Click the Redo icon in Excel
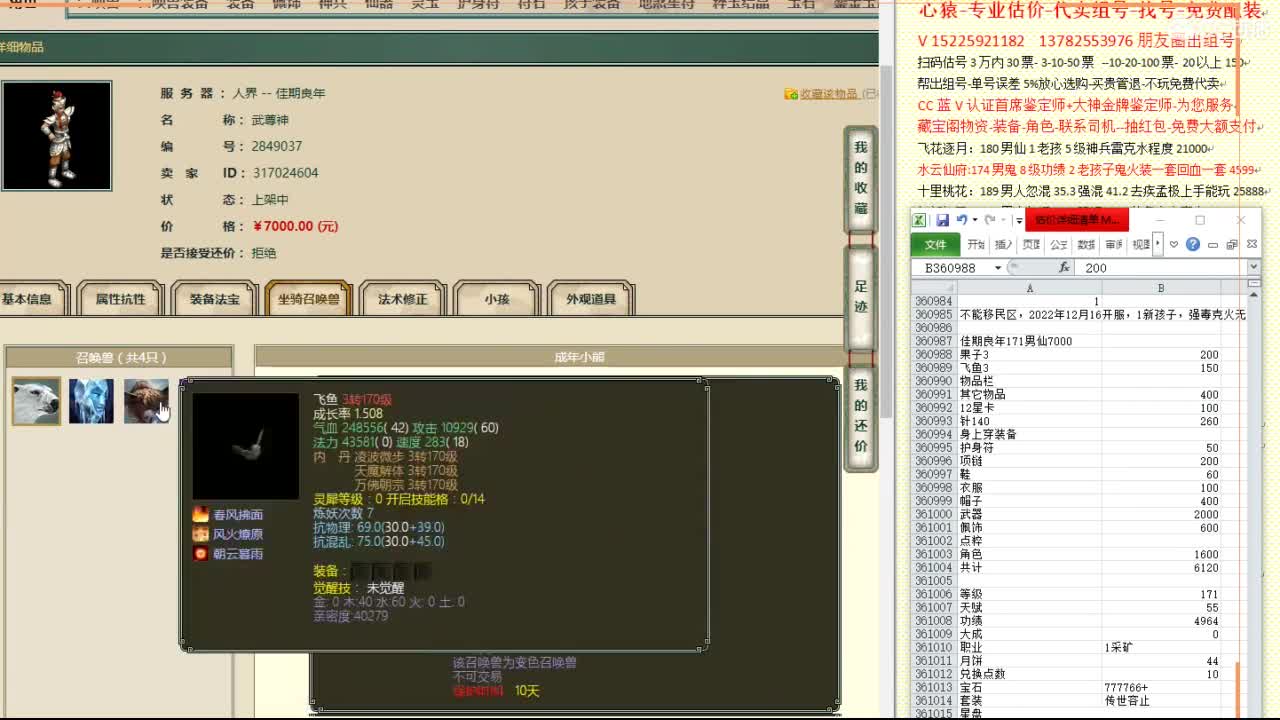 point(989,219)
